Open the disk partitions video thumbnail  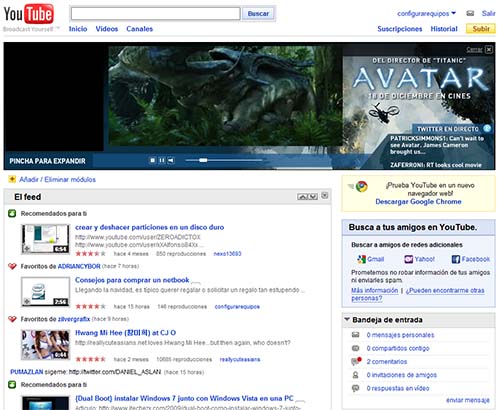point(46,239)
